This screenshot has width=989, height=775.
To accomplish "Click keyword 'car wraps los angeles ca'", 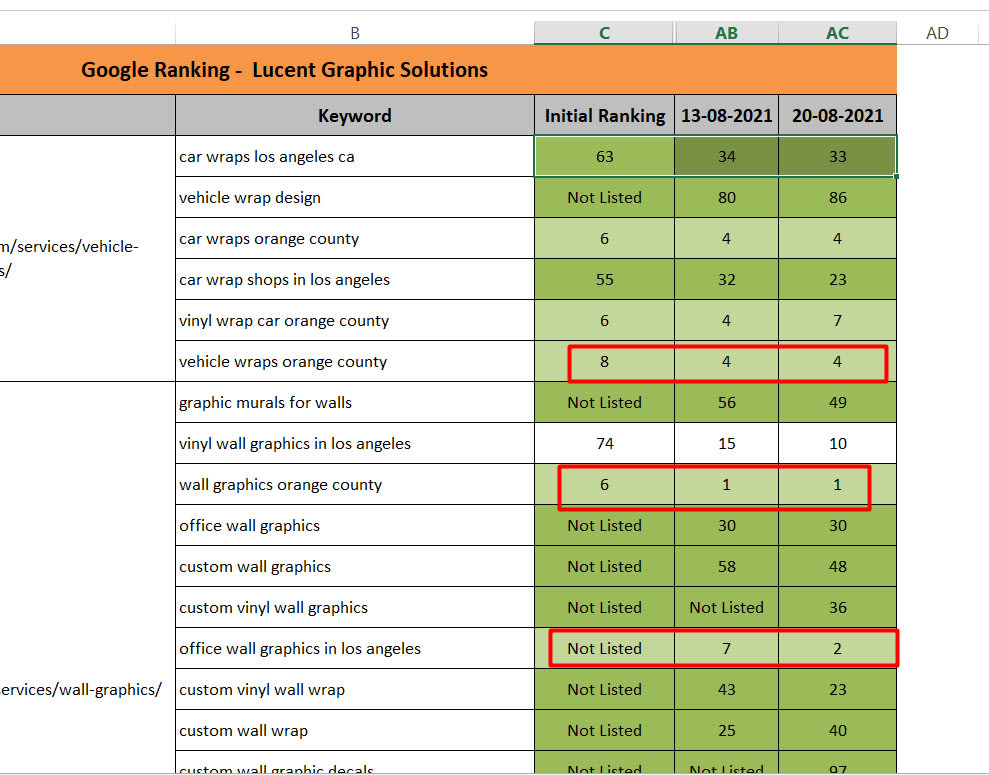I will [354, 156].
